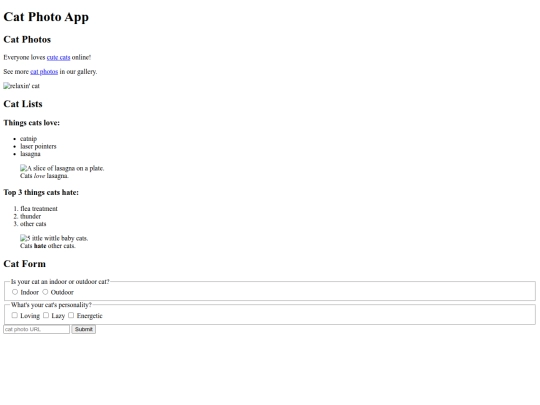Enable the Energetic checkbox
Screen dimensions: 540x405
[71, 315]
